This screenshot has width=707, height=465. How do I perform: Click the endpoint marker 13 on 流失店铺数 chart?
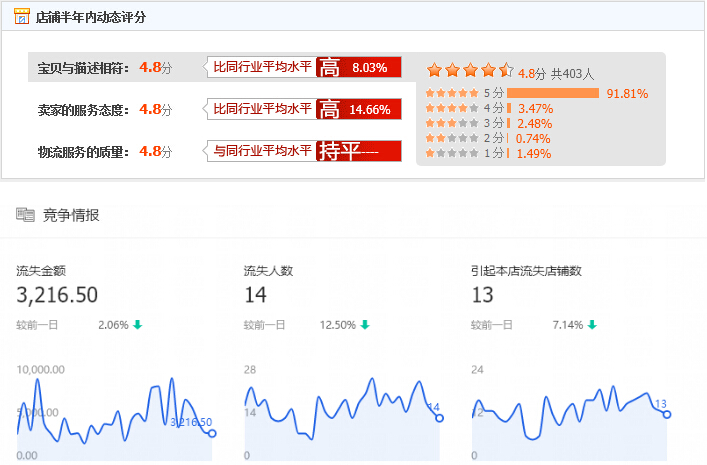(x=667, y=414)
